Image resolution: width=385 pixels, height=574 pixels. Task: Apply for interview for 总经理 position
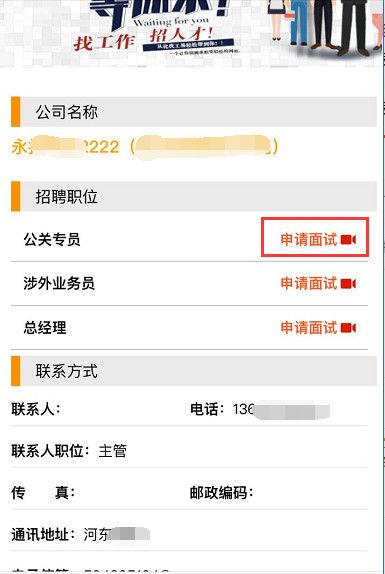click(309, 328)
